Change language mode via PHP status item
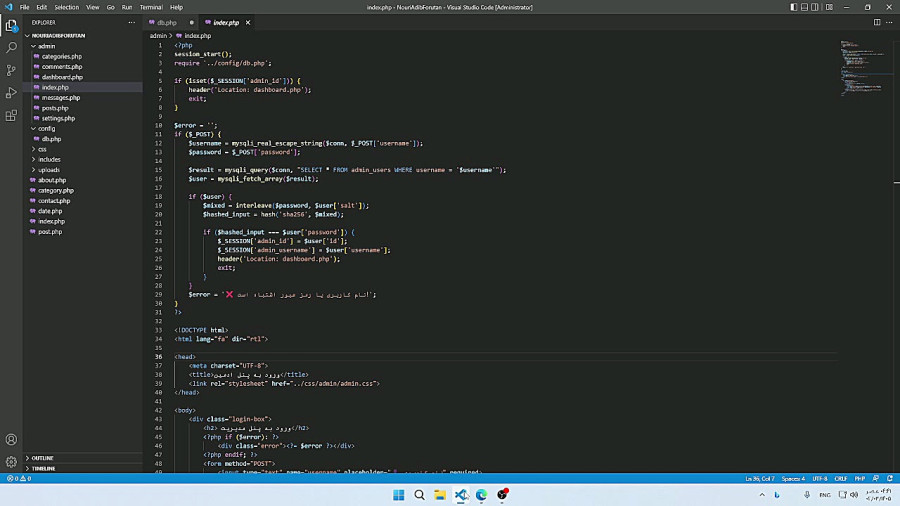 click(859, 478)
